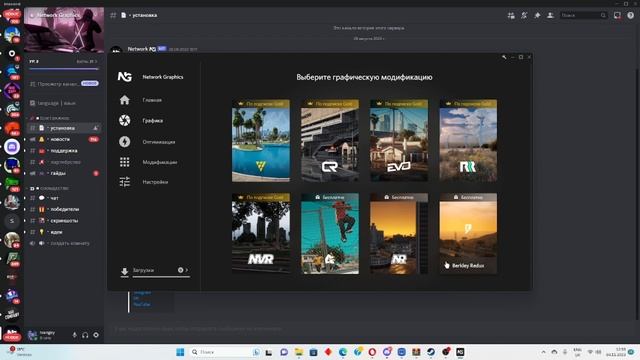
Task: Select the EVO graphics mod card
Action: click(399, 140)
